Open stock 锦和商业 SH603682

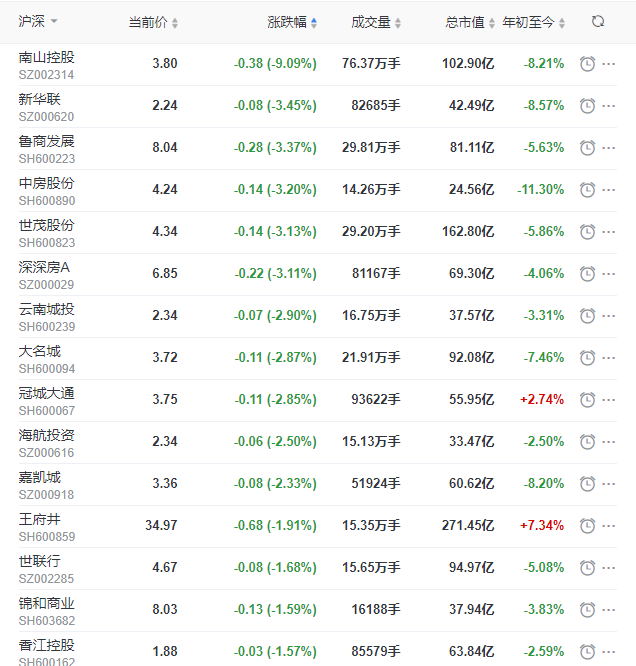tap(47, 612)
